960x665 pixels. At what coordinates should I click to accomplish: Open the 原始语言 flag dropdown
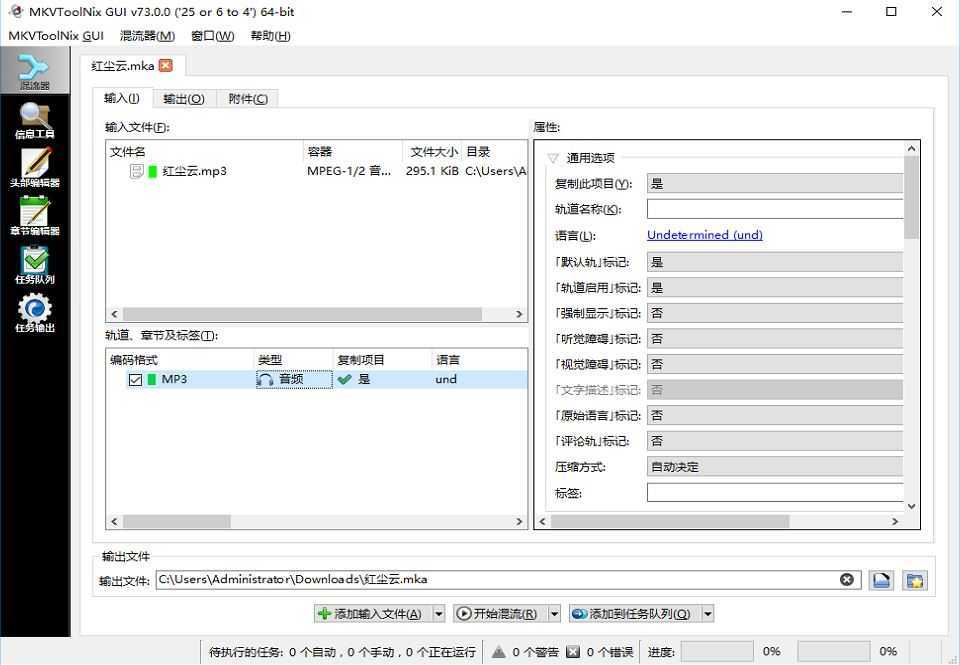(x=774, y=415)
